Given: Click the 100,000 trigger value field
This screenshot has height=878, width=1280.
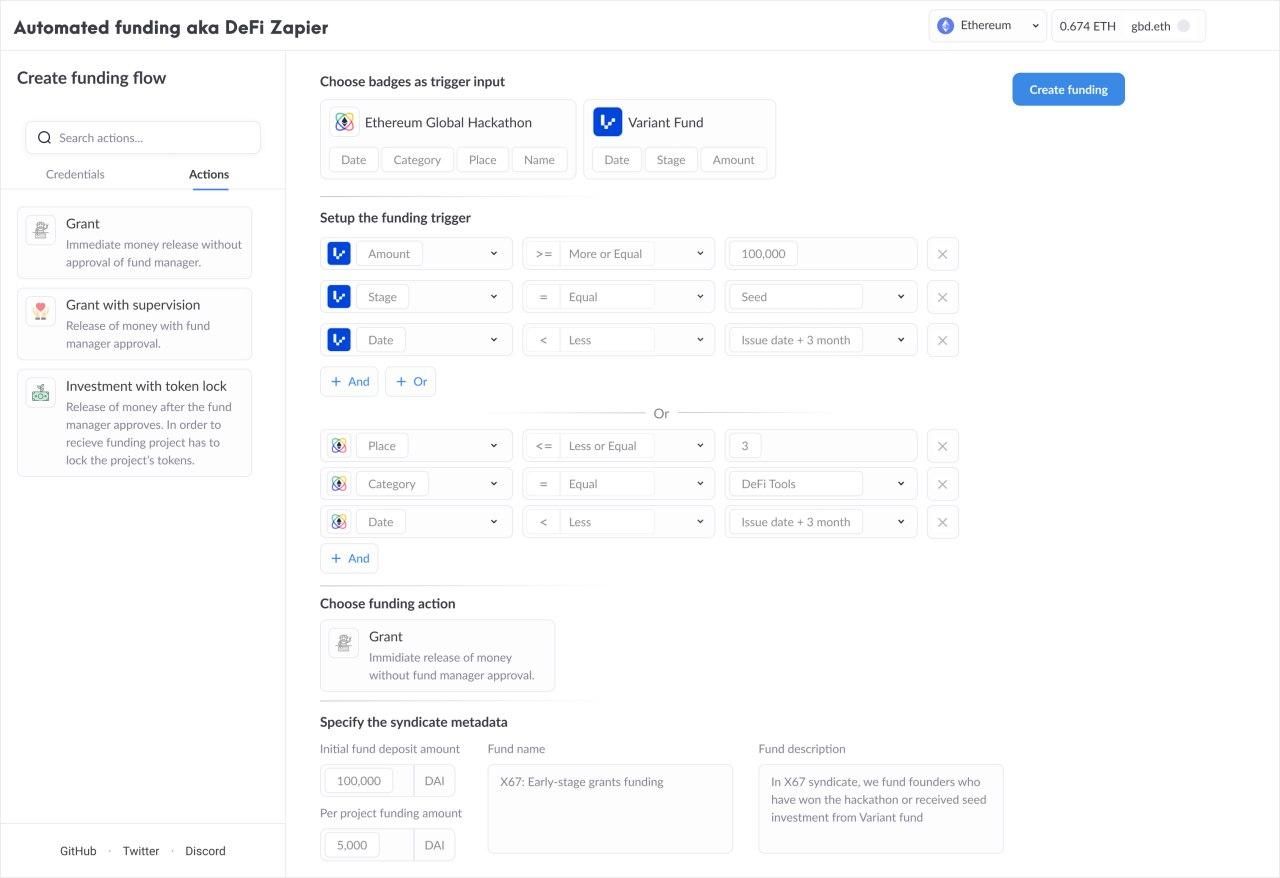Looking at the screenshot, I should 821,254.
